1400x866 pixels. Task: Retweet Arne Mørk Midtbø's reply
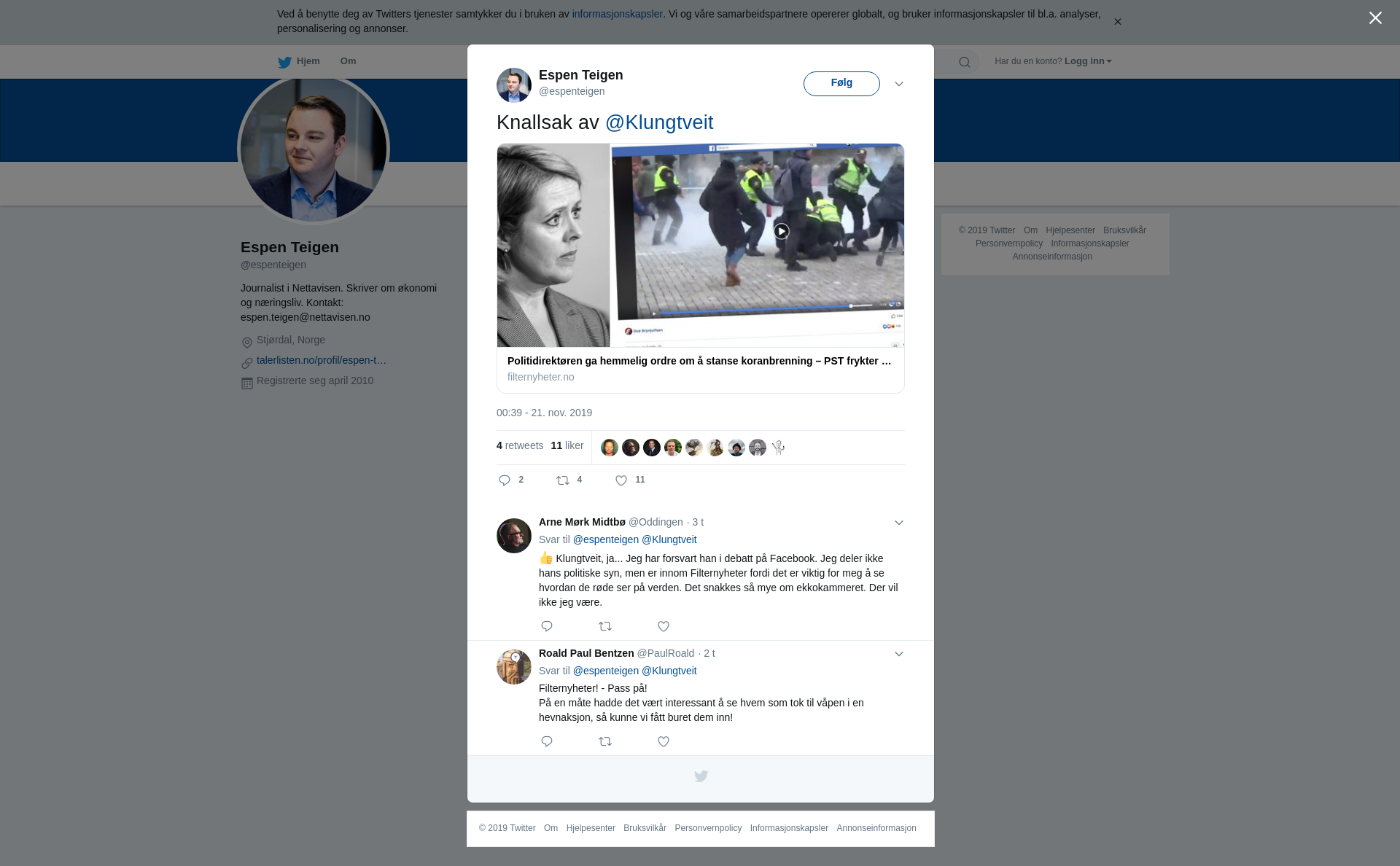click(x=605, y=626)
